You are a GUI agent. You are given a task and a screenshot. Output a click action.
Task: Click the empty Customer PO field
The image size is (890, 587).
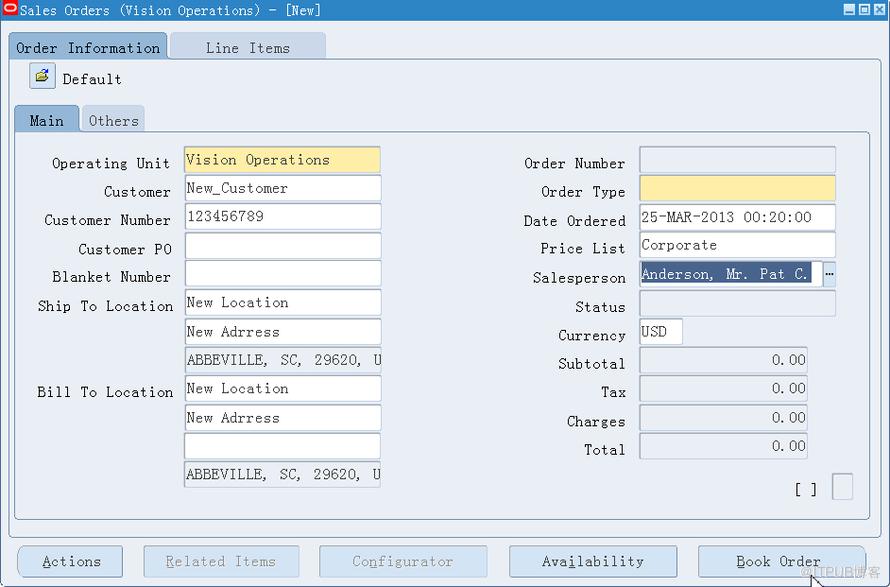tap(283, 246)
